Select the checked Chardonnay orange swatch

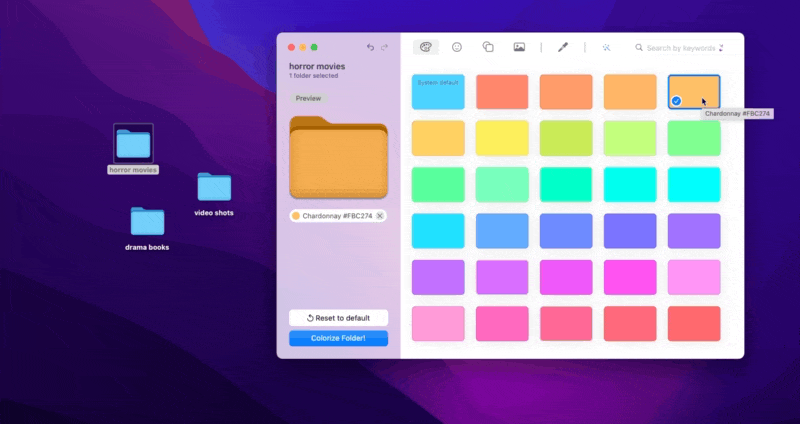pyautogui.click(x=694, y=92)
